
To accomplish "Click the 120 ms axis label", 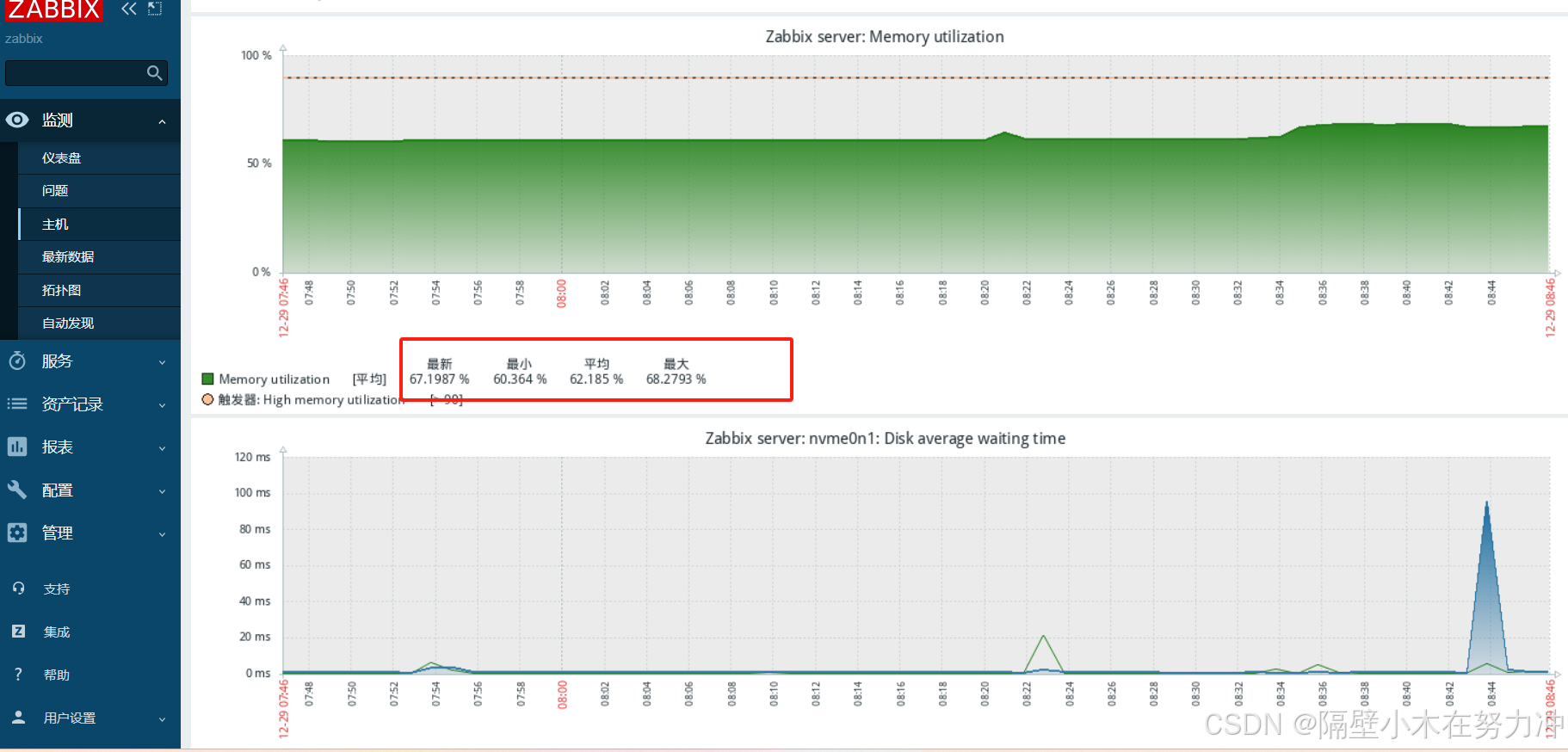I will (252, 457).
